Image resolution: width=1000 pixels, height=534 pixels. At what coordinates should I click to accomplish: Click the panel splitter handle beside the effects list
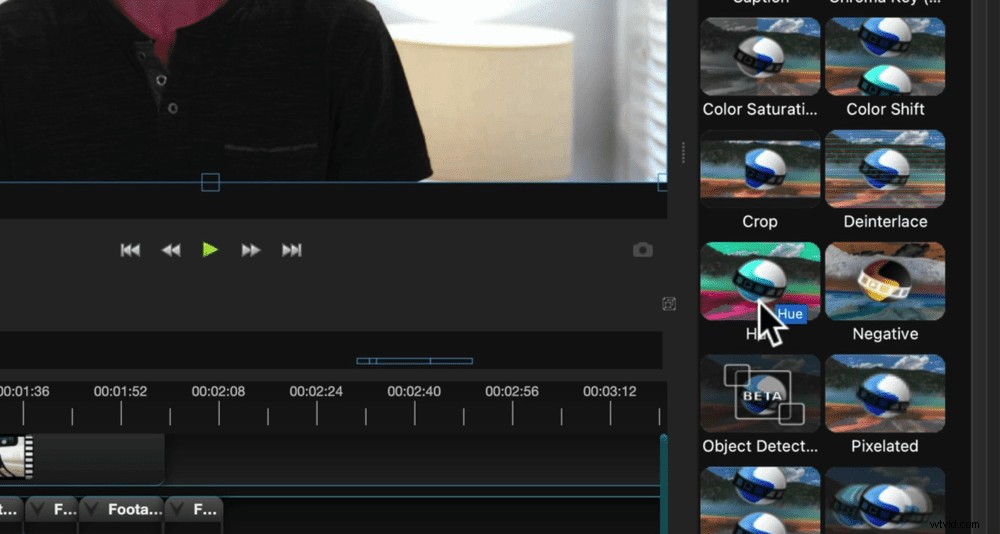tap(684, 152)
